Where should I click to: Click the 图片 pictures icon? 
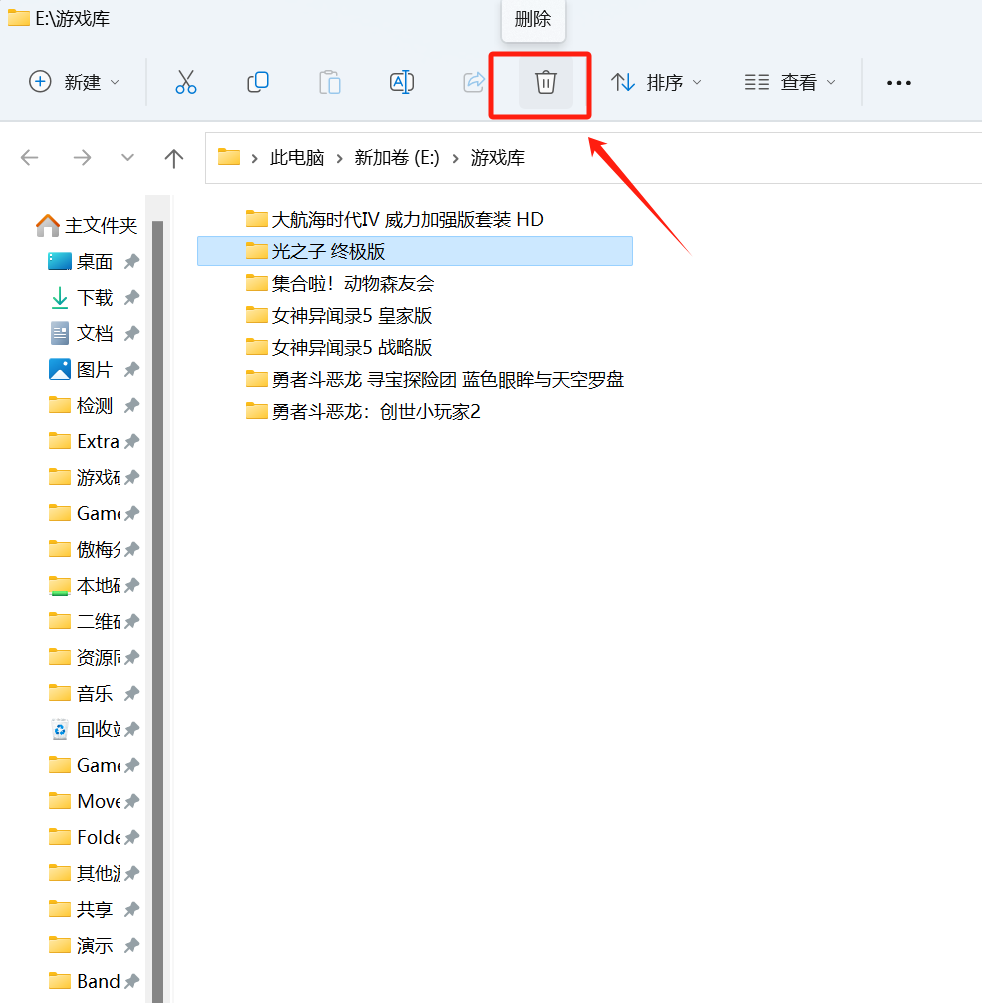[60, 369]
